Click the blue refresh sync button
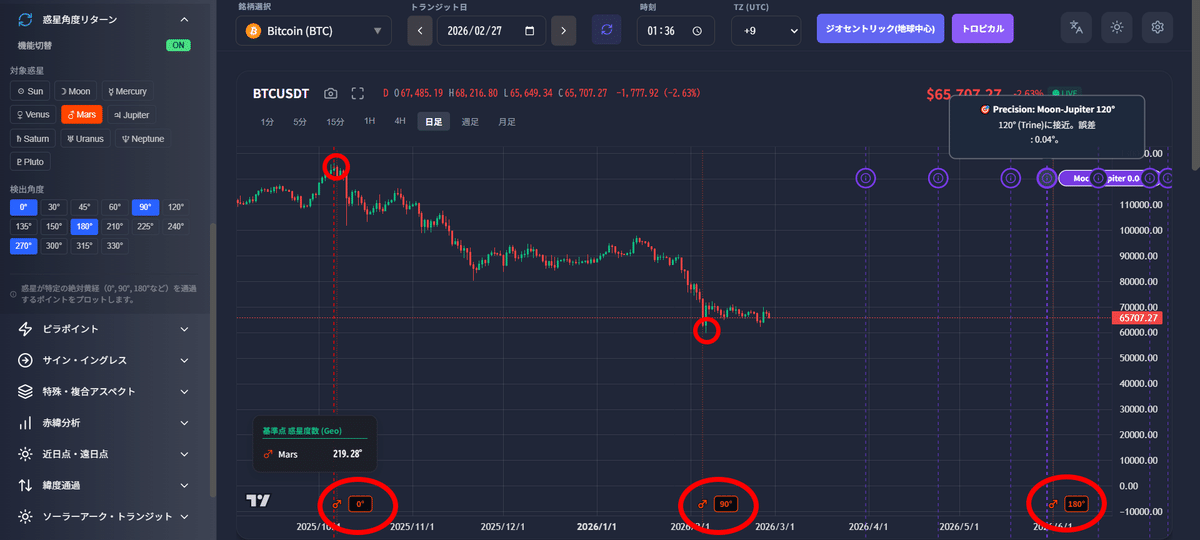Viewport: 1200px width, 540px height. pos(605,31)
